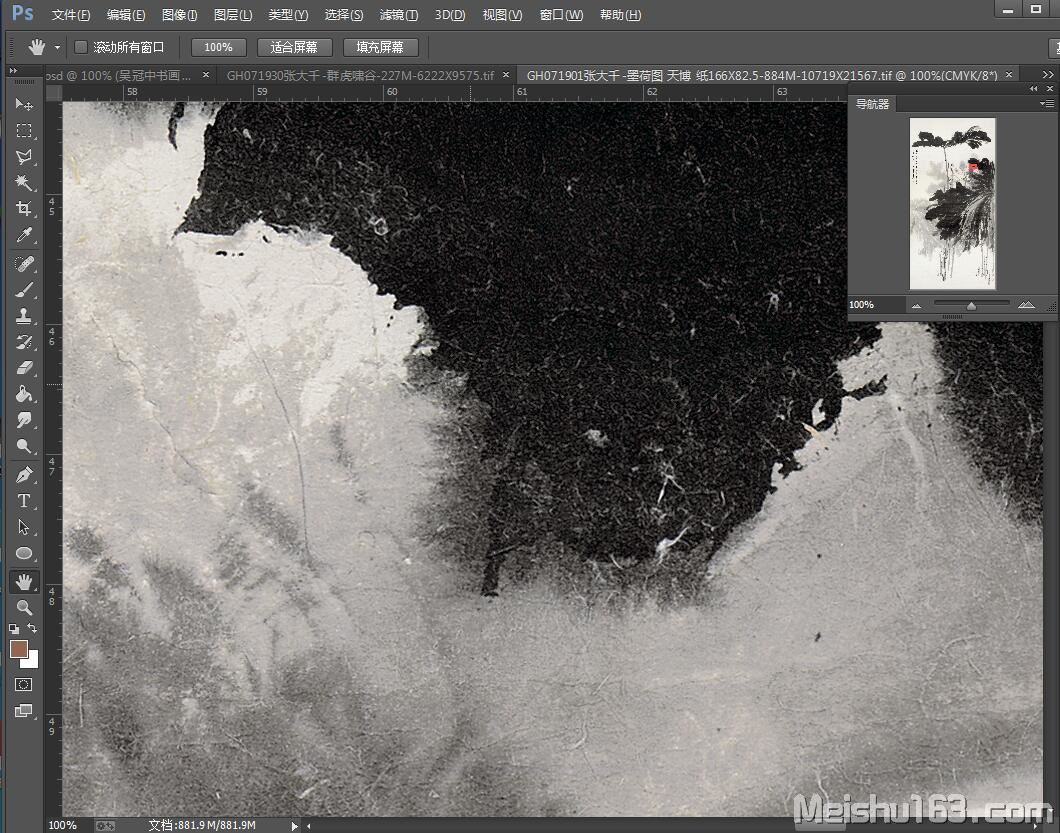This screenshot has height=833, width=1060.
Task: Click the Navigator zoom out button
Action: pos(917,306)
